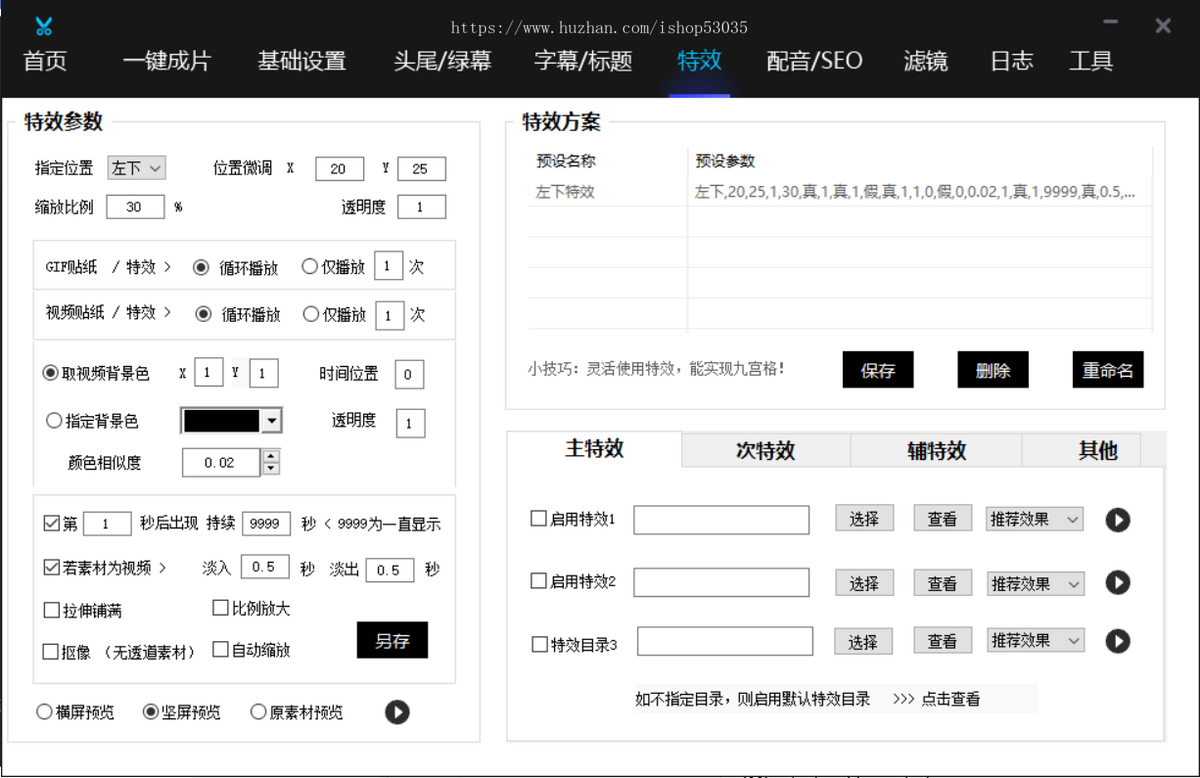Image resolution: width=1200 pixels, height=778 pixels.
Task: Open the 工具 menu
Action: pyautogui.click(x=1091, y=61)
